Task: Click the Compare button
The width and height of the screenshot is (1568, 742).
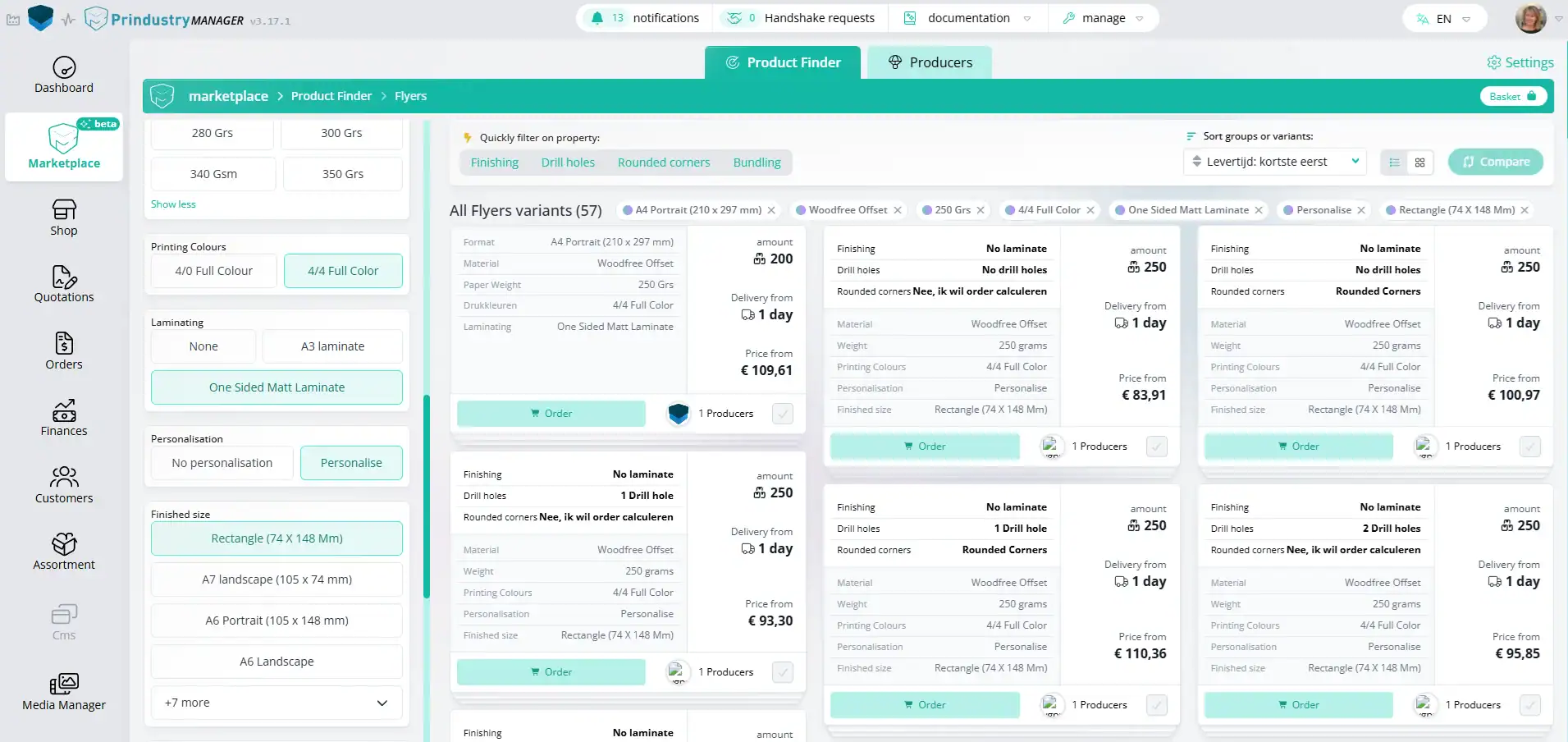Action: tap(1496, 162)
